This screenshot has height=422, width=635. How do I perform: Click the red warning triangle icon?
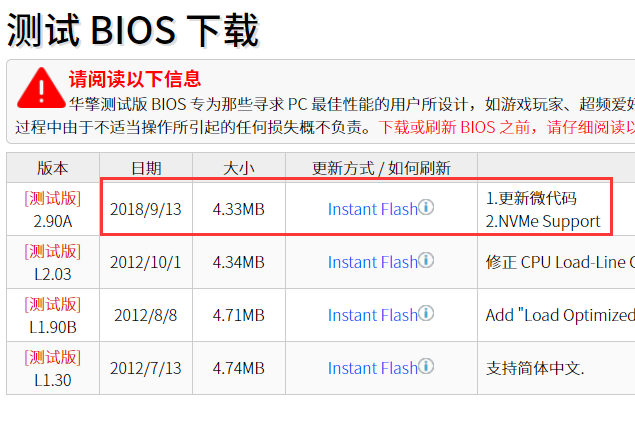pos(39,88)
